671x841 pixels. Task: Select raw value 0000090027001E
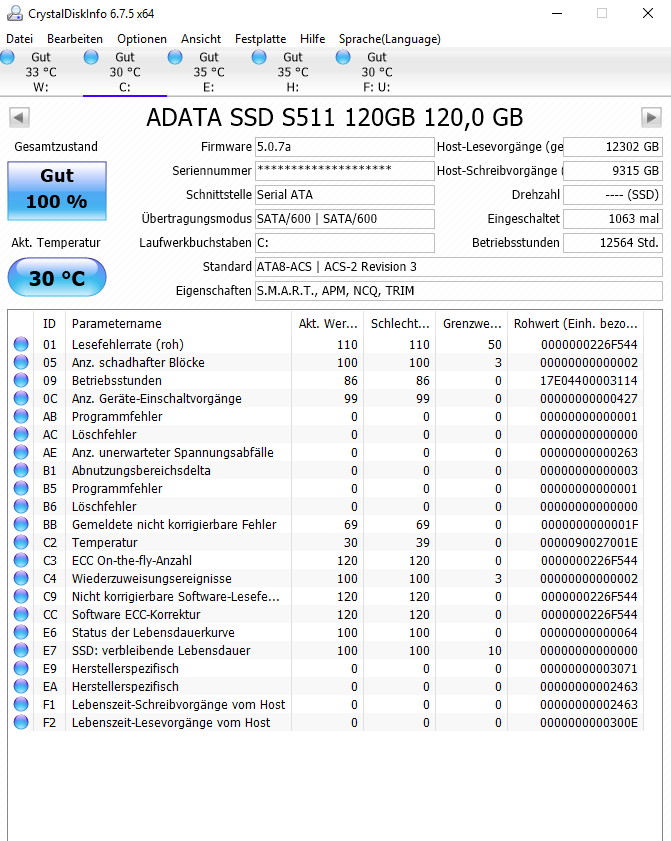tap(589, 542)
